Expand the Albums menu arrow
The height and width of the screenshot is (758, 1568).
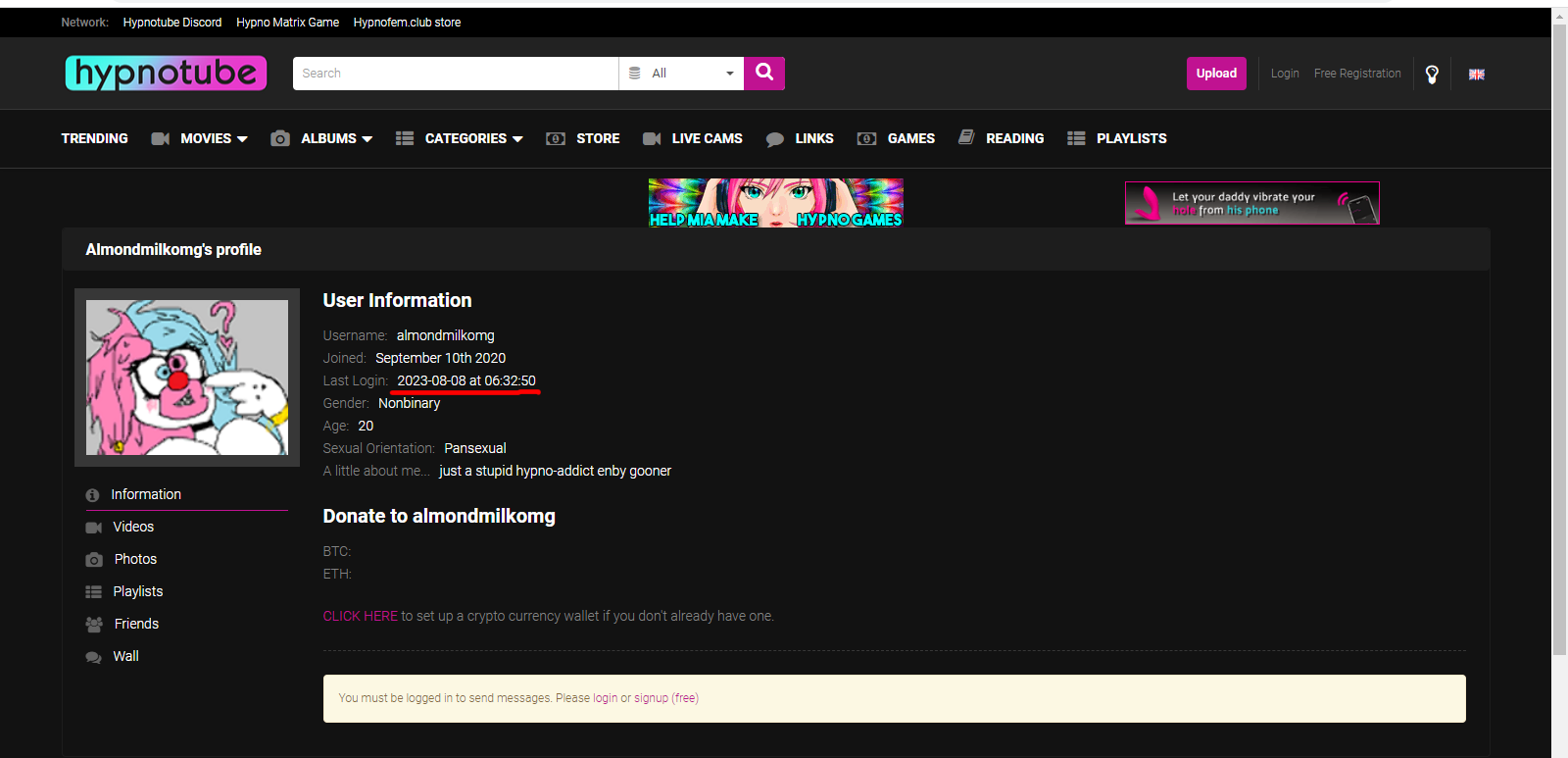coord(367,139)
